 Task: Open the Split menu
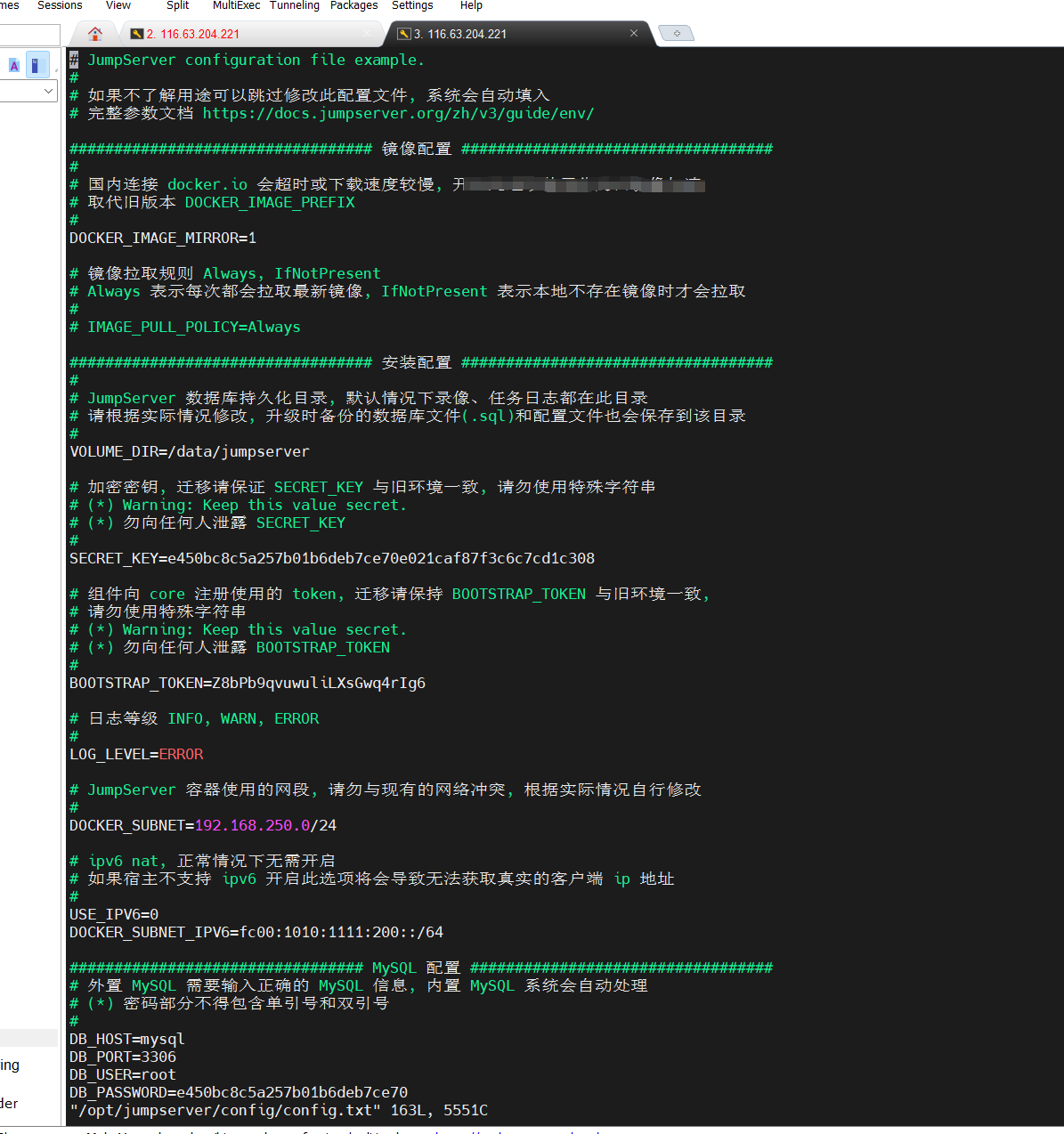(x=178, y=5)
